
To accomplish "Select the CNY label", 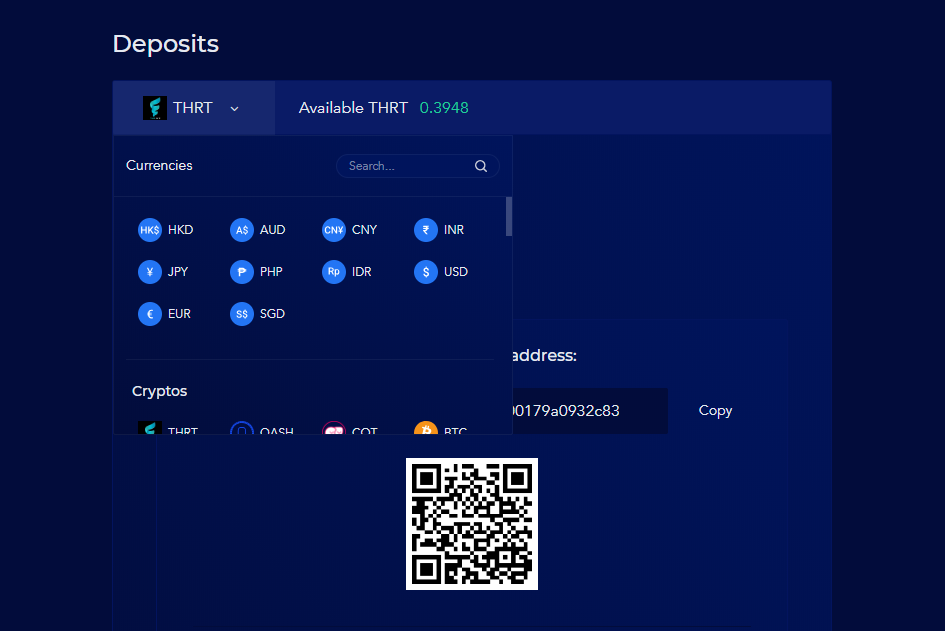I will point(365,230).
